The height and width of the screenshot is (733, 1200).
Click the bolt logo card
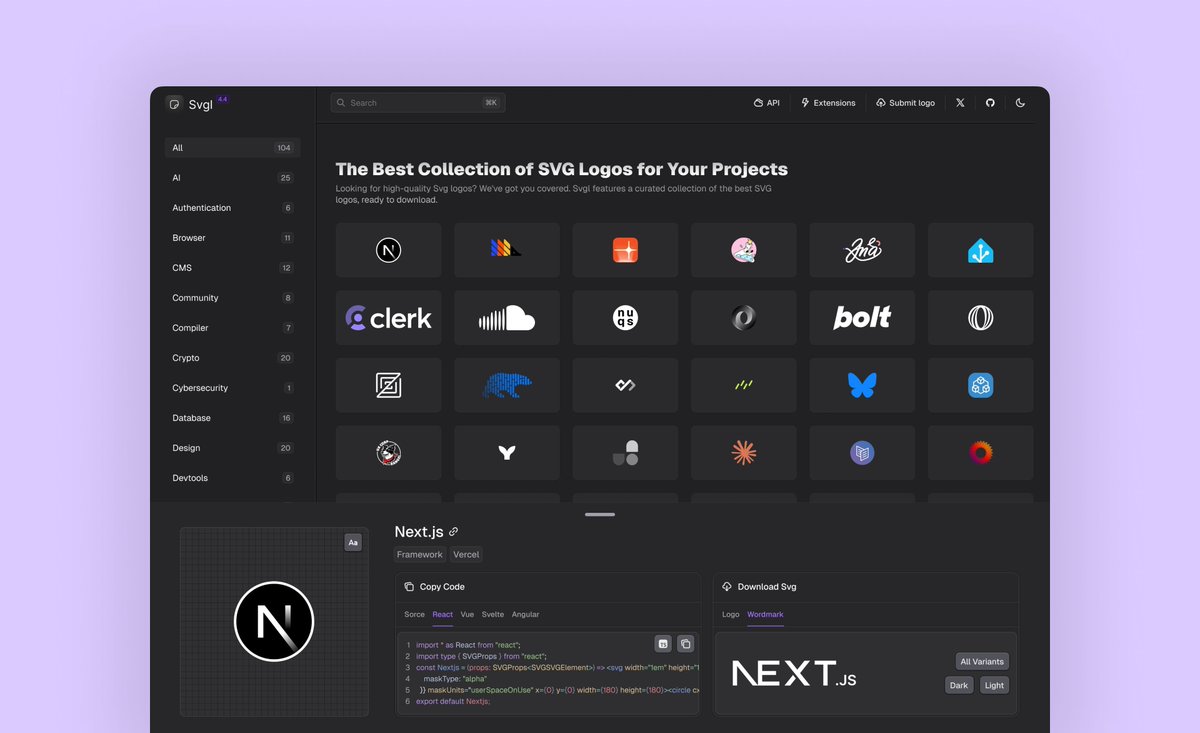point(862,318)
